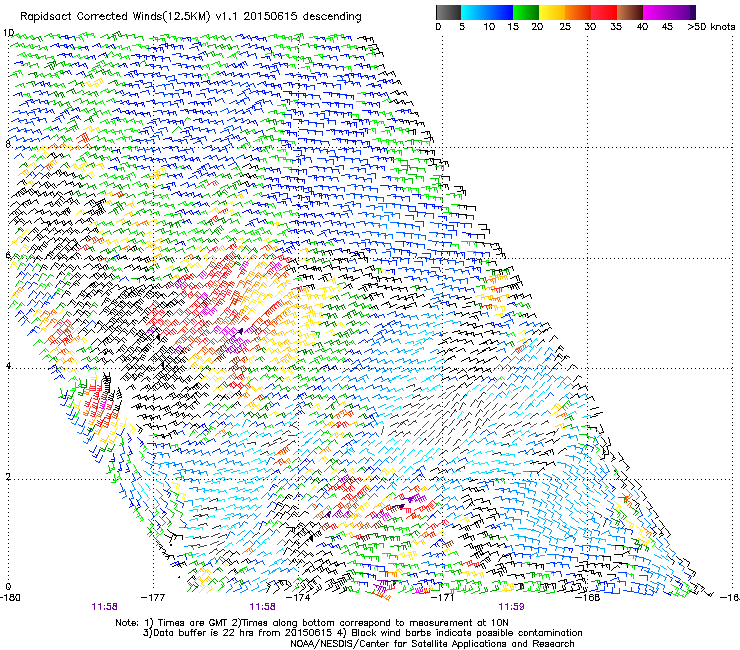Viewport: 740px width, 650px height.
Task: Click the '4' latitude axis label
Action: 8,366
